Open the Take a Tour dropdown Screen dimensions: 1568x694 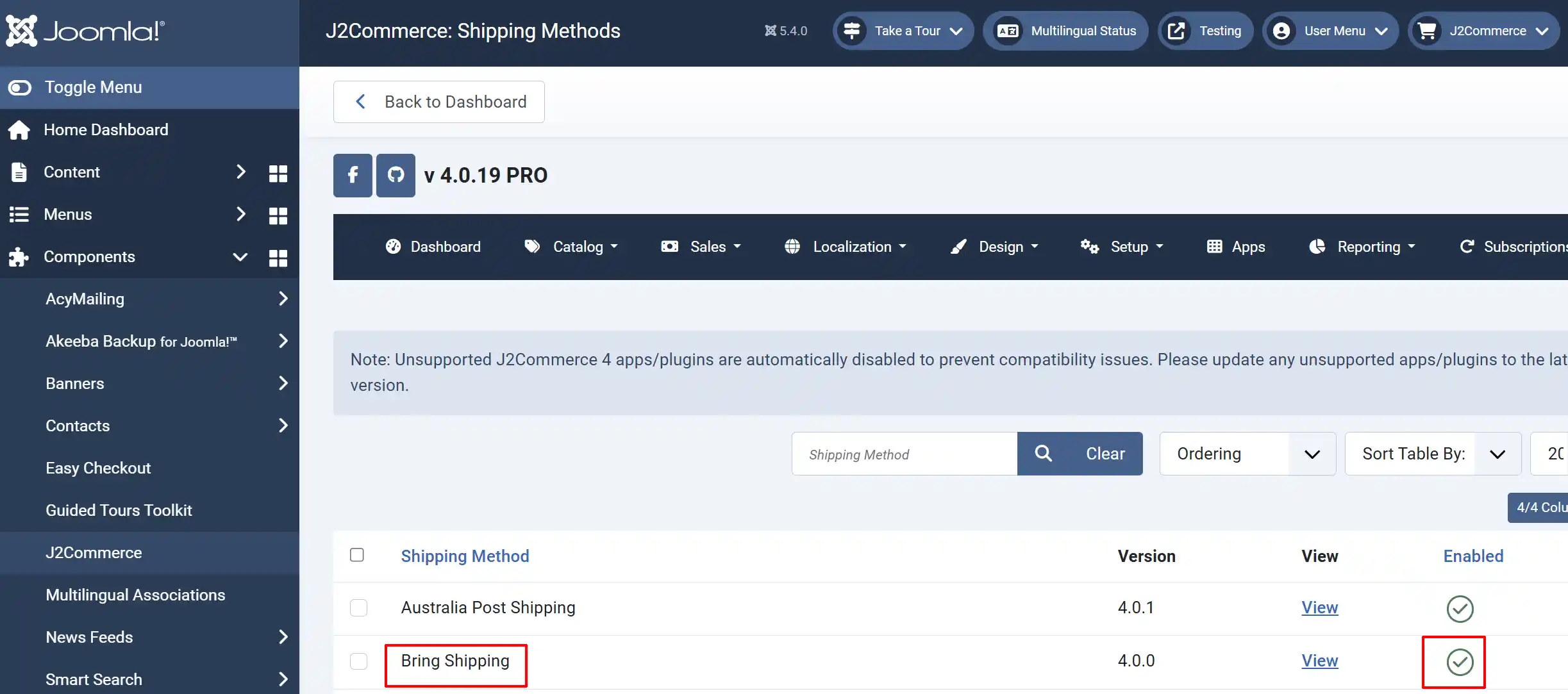pyautogui.click(x=903, y=31)
